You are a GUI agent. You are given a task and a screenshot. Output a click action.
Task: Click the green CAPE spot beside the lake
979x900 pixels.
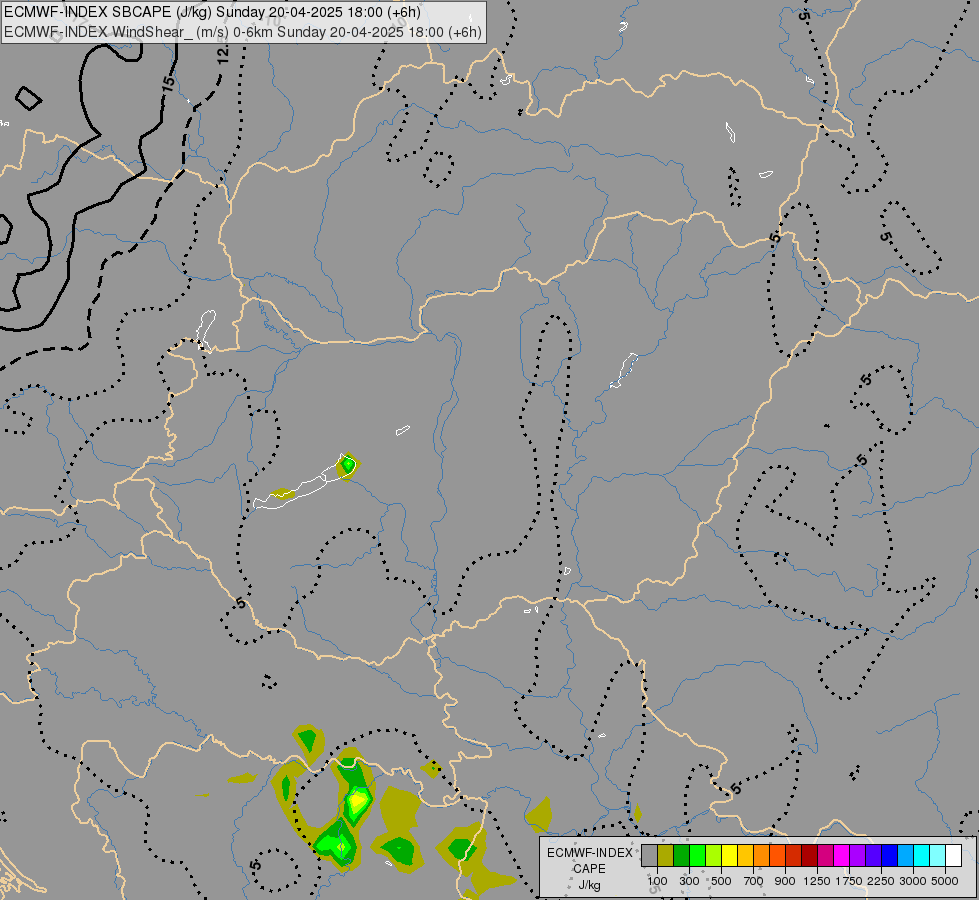(348, 465)
